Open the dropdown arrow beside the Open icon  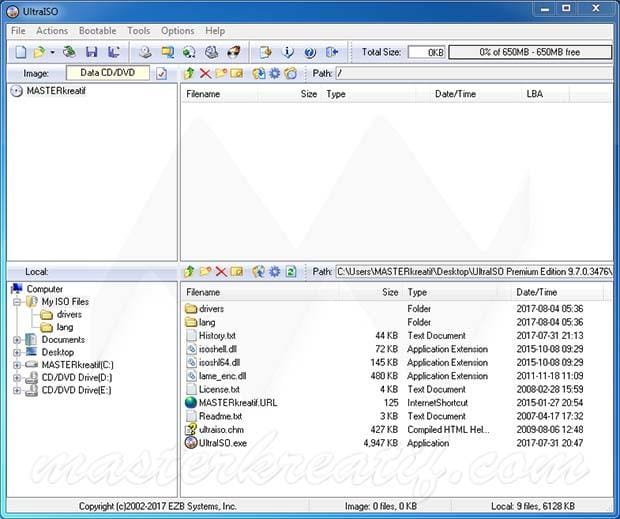52,52
